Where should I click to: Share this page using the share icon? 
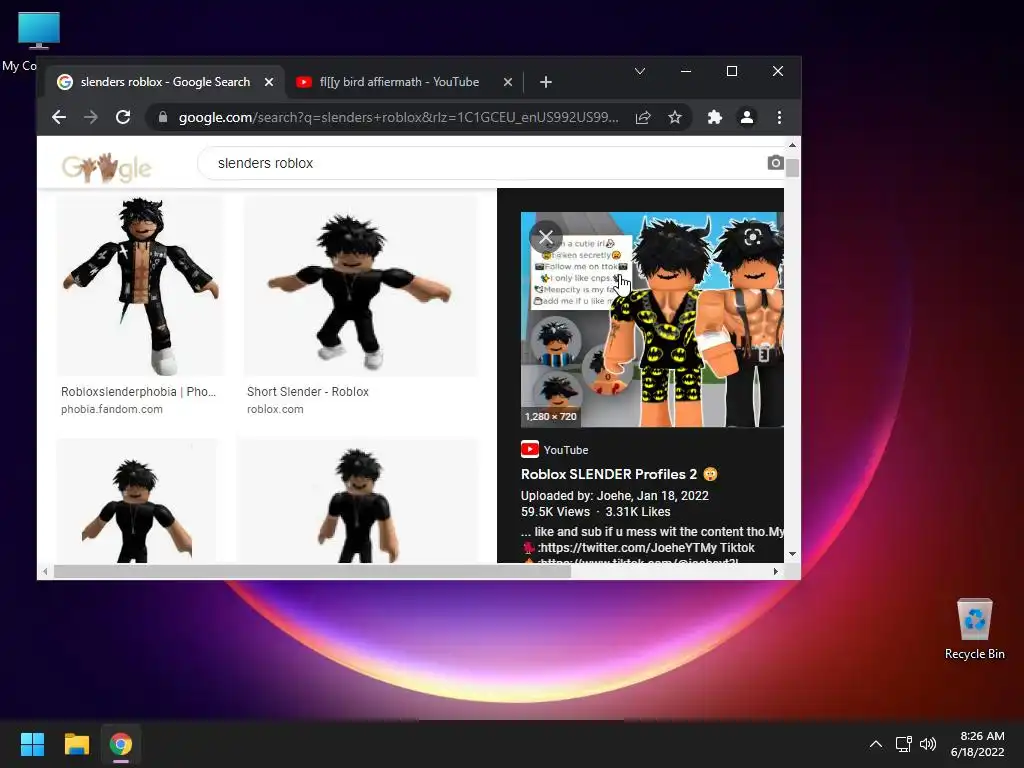pyautogui.click(x=643, y=117)
